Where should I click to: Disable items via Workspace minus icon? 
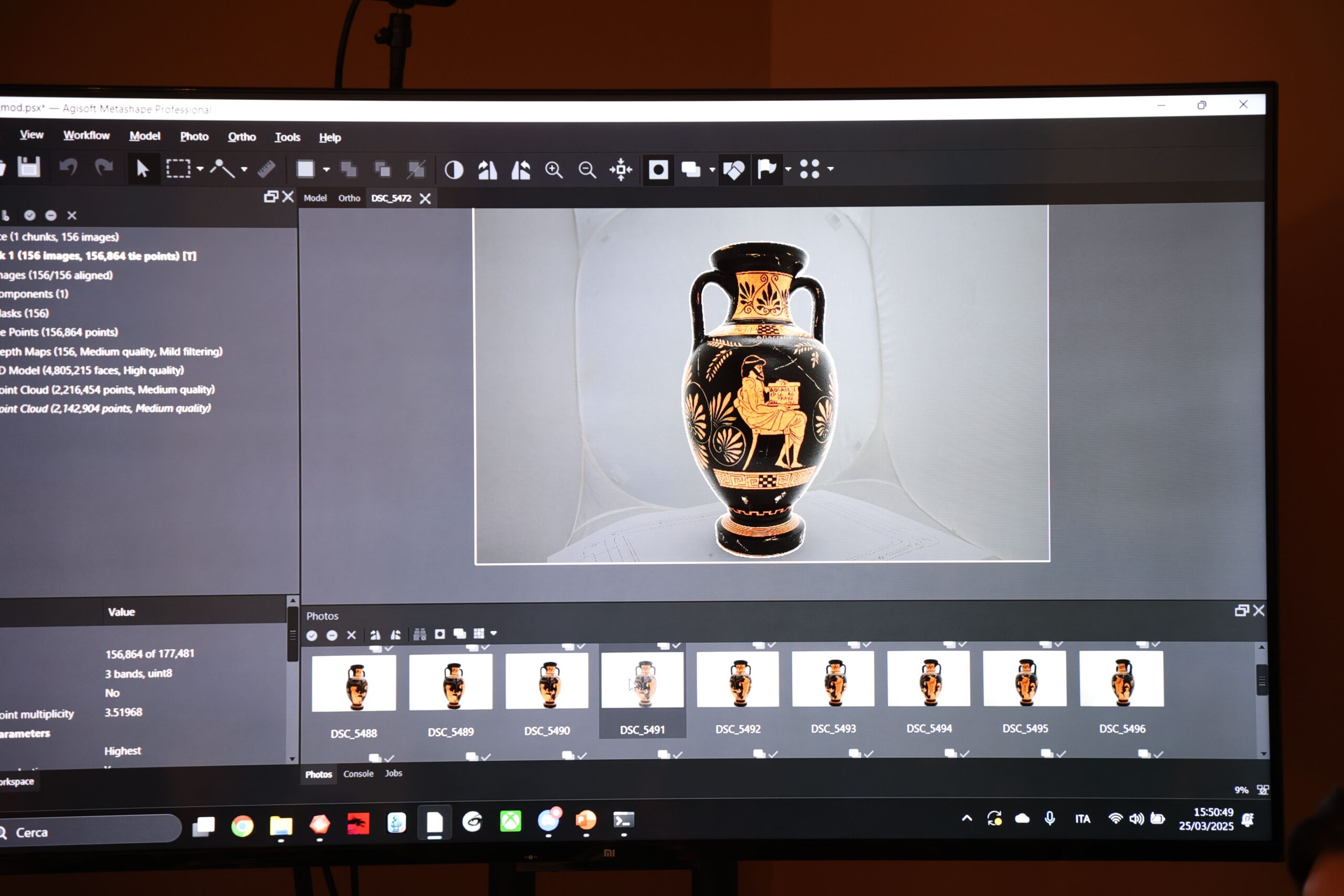pos(51,215)
